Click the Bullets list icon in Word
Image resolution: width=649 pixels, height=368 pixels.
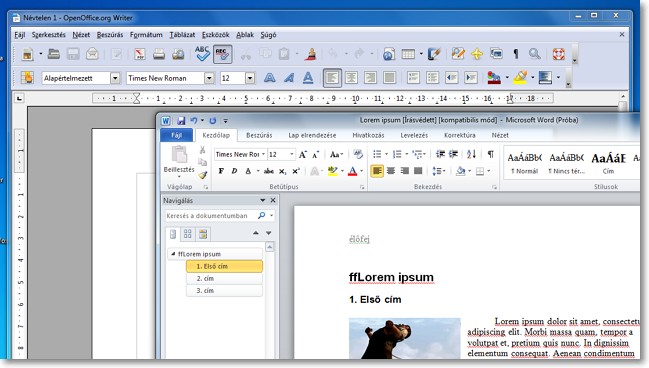(x=377, y=154)
